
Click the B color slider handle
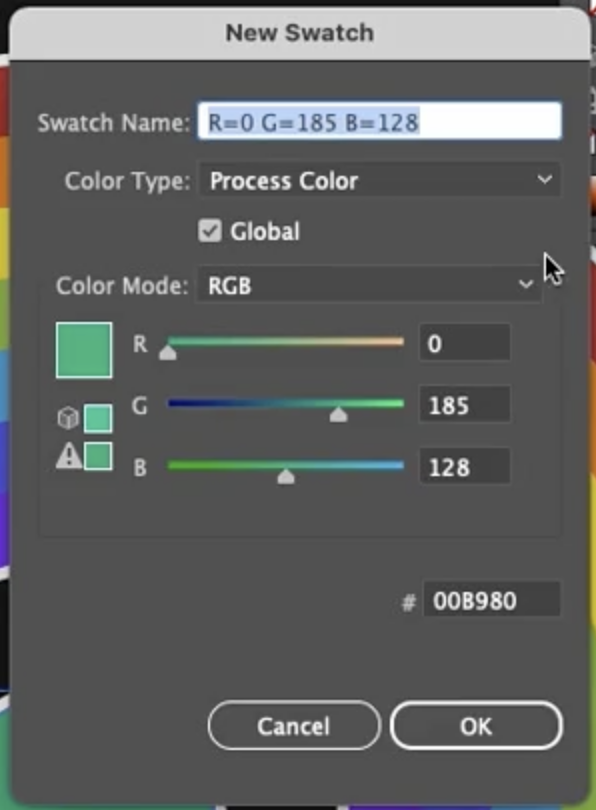tap(286, 476)
